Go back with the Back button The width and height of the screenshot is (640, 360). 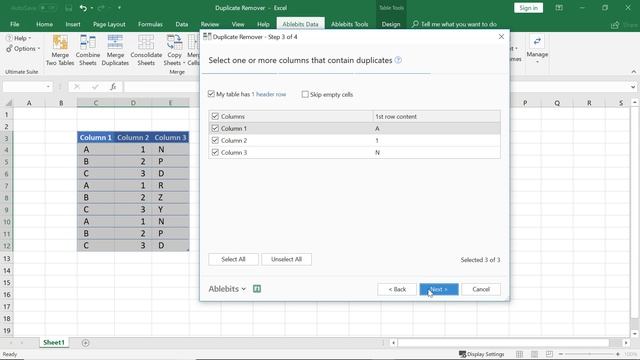coord(397,289)
